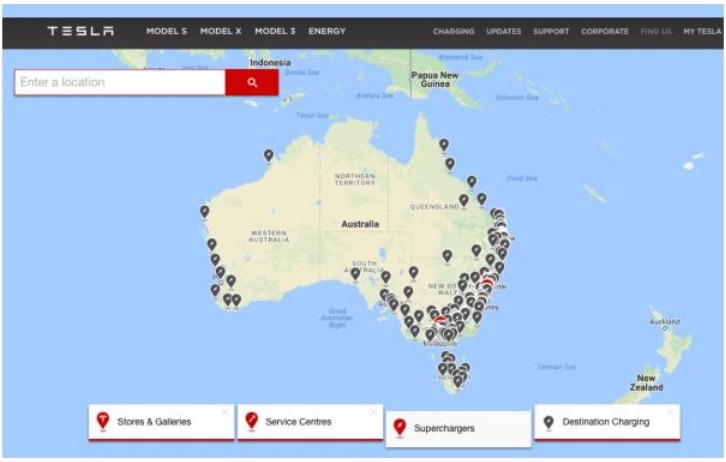The width and height of the screenshot is (726, 462).
Task: Click the Auckland city label
Action: click(664, 321)
